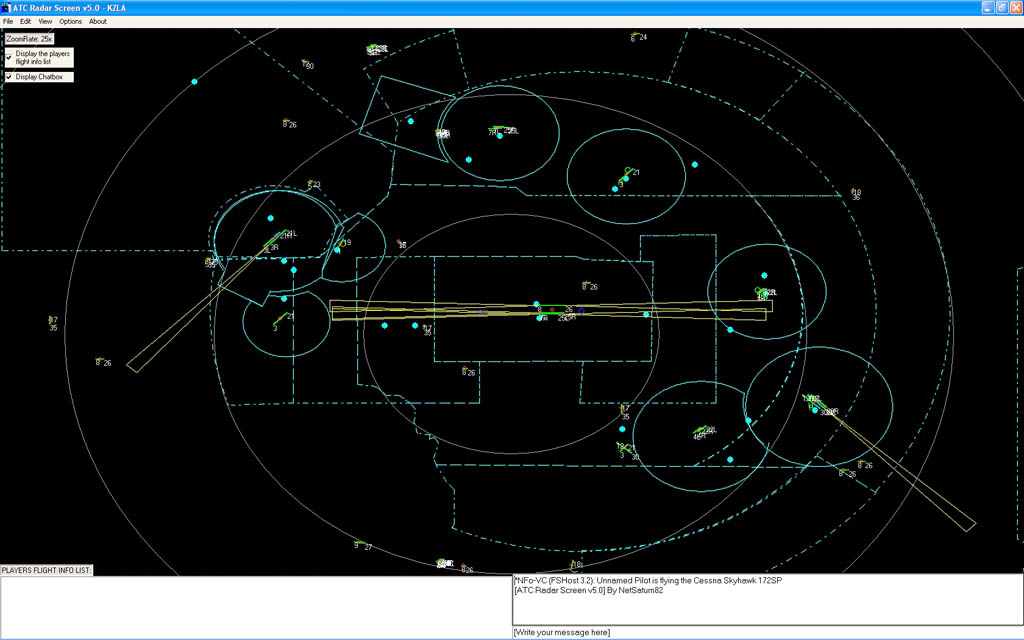Click the airport marker labeled 23

313,185
